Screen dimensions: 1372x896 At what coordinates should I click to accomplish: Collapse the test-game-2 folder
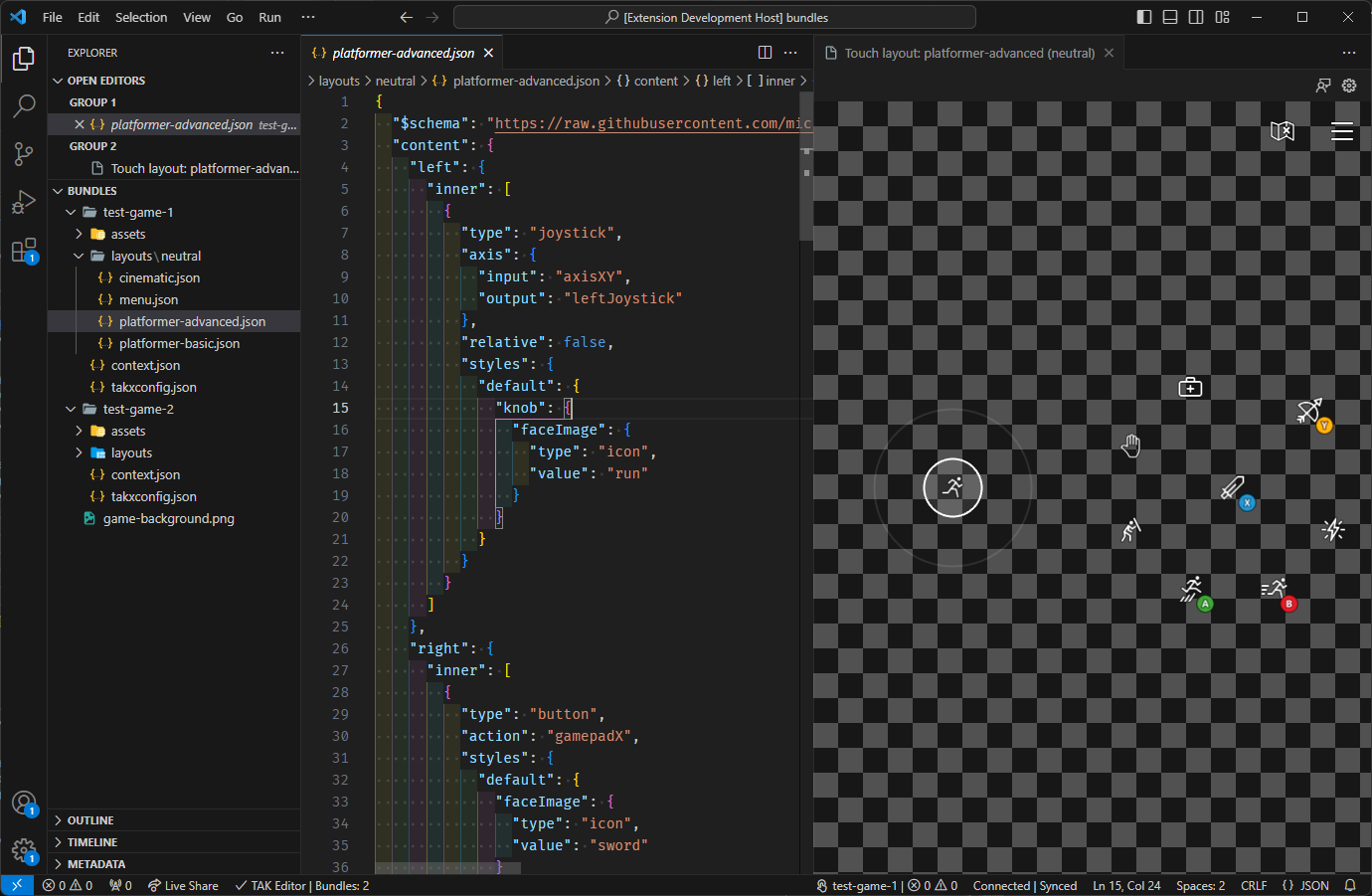coord(174,409)
